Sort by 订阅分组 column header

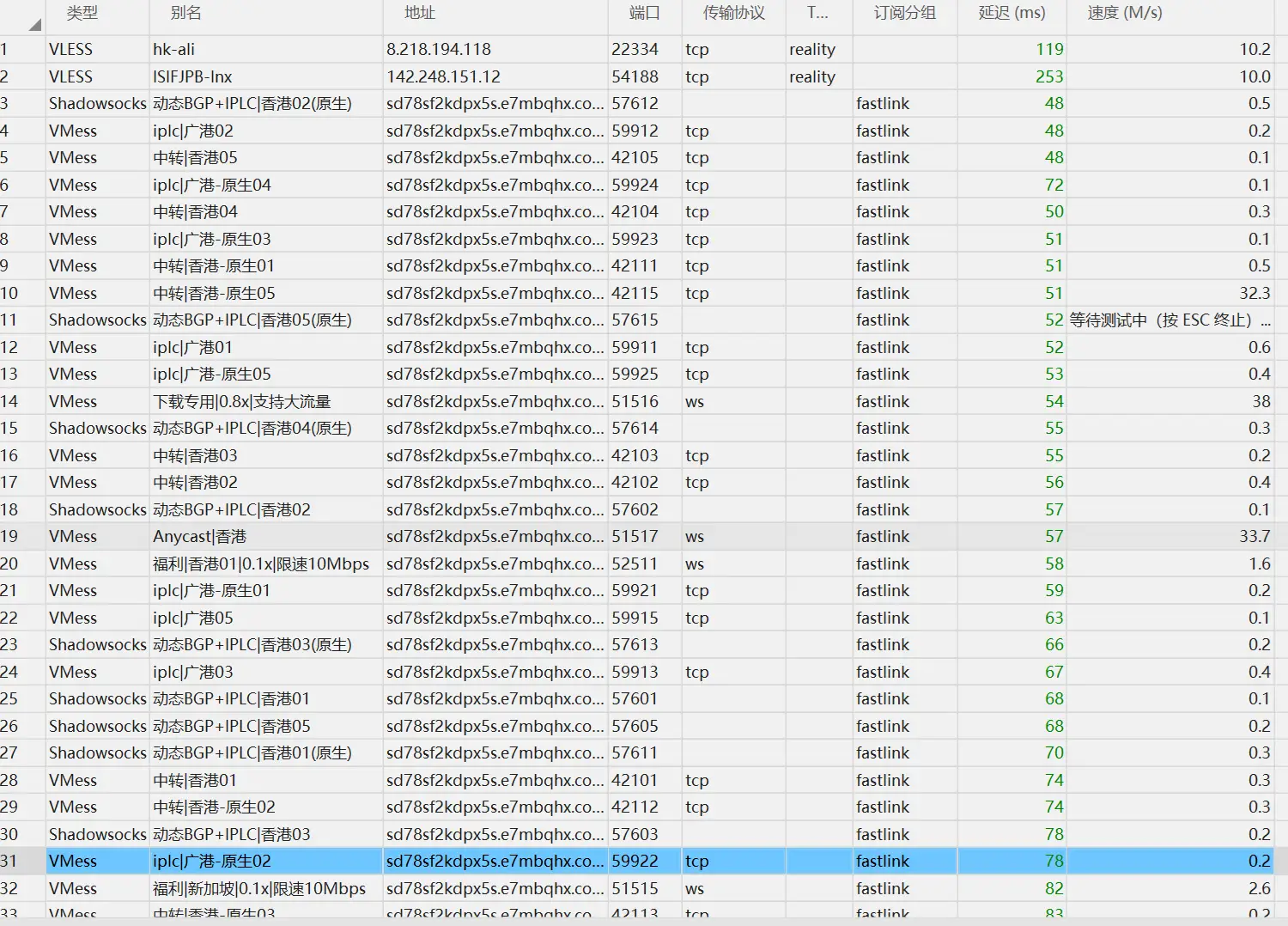tap(904, 13)
